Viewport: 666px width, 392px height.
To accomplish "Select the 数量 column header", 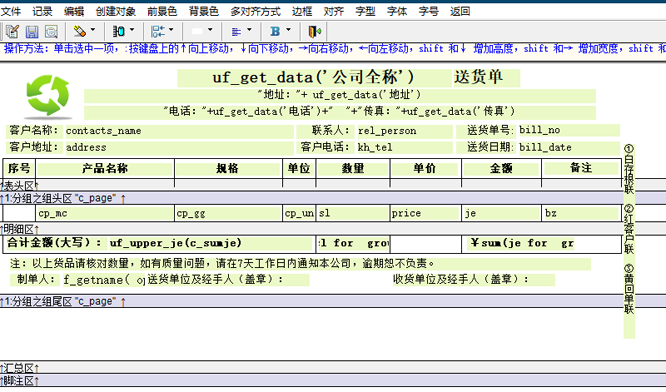I will click(x=353, y=169).
